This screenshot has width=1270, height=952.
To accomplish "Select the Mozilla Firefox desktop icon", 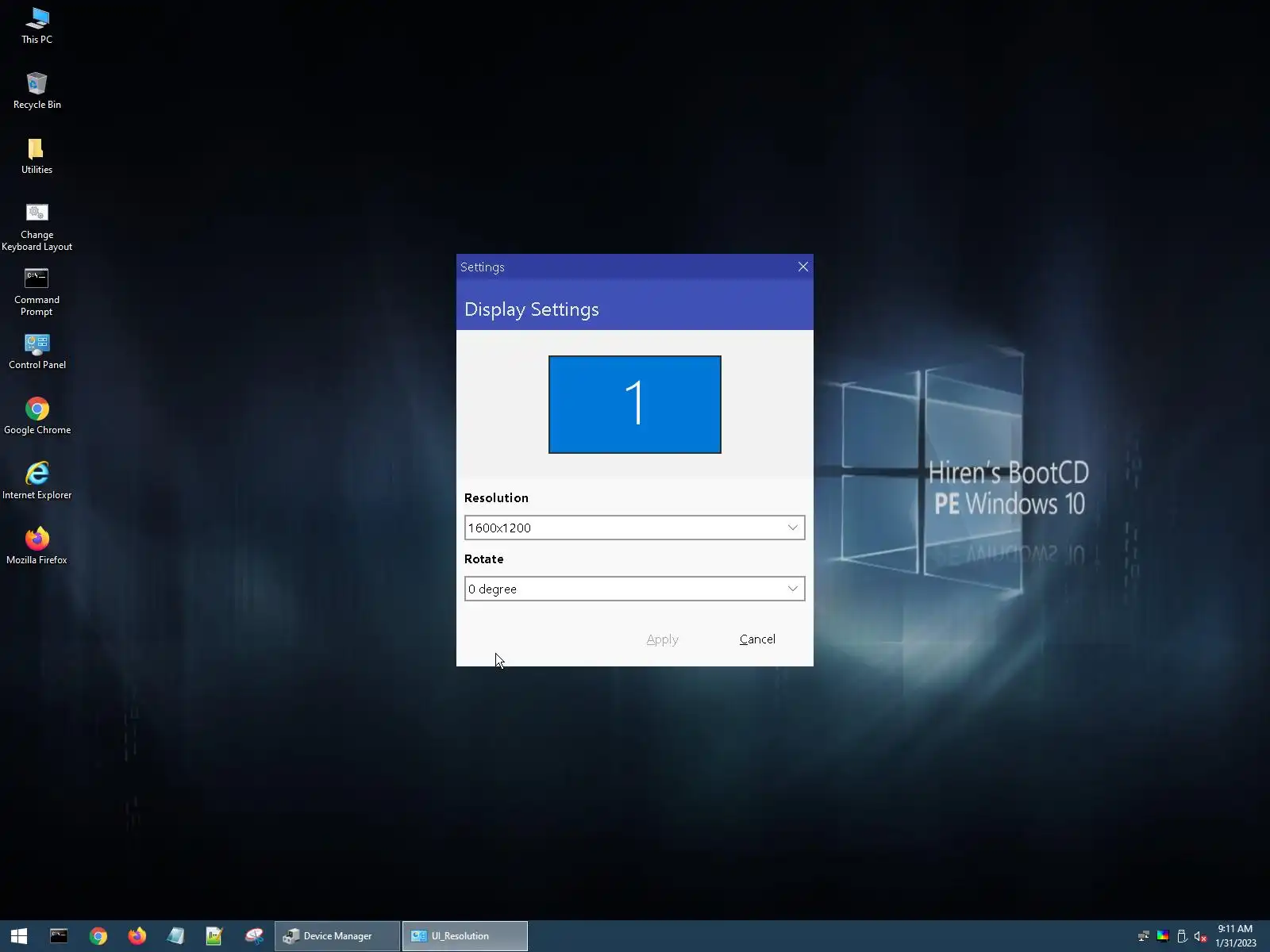I will coord(37,547).
